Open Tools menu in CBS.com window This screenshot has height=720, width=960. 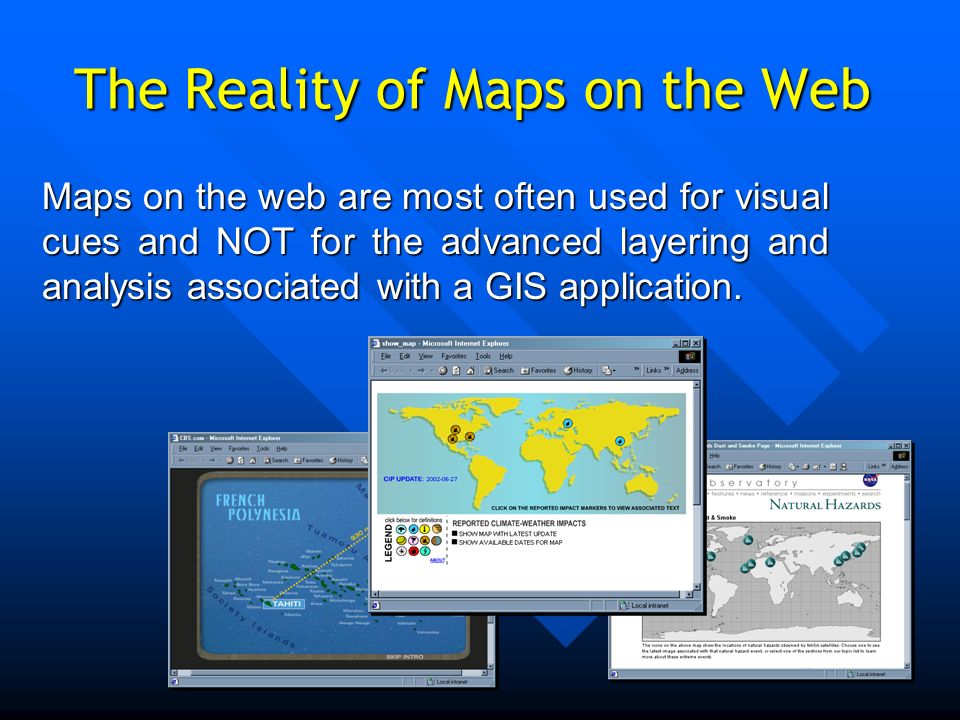coord(263,449)
